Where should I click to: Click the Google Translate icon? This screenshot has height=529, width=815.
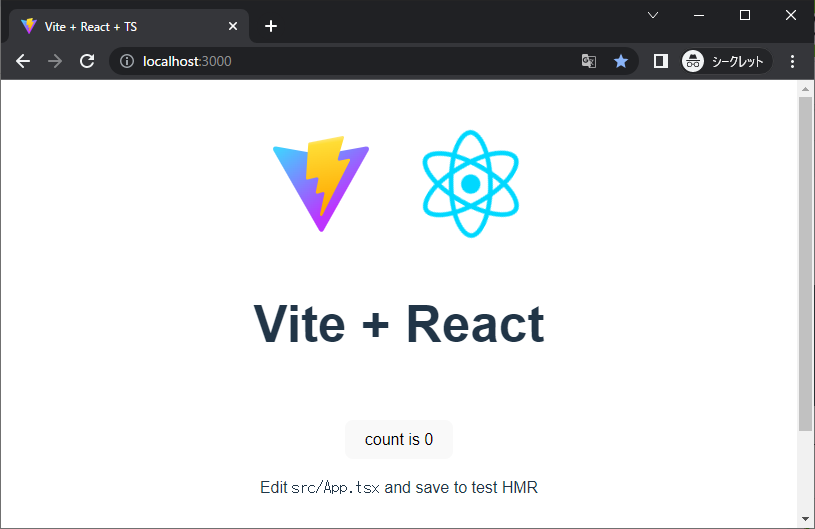pyautogui.click(x=588, y=61)
